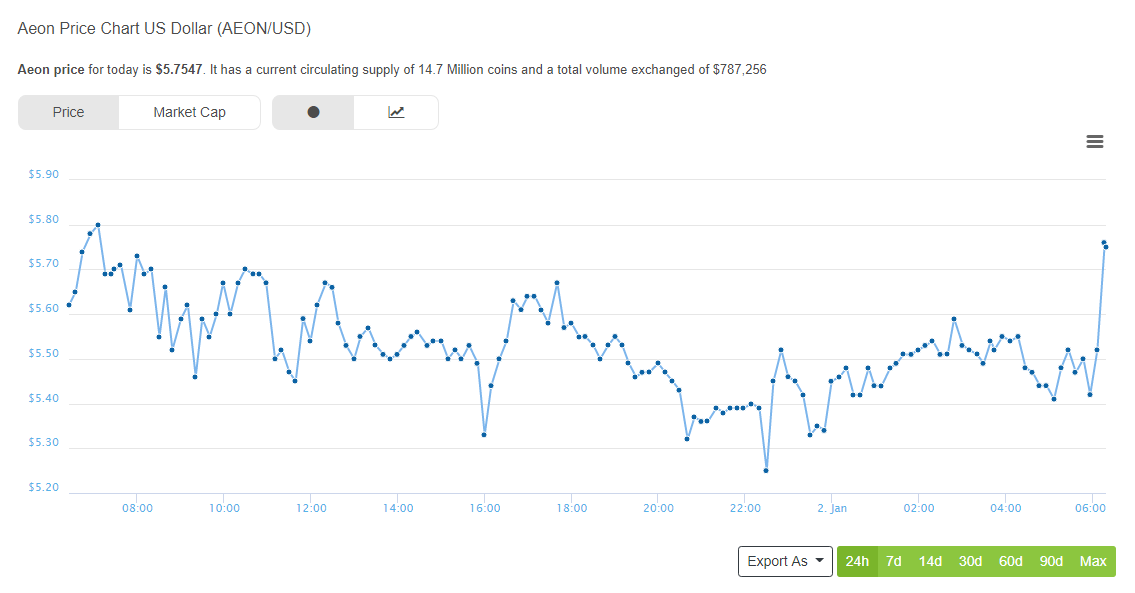Switch to the line chart display mode

tap(396, 112)
